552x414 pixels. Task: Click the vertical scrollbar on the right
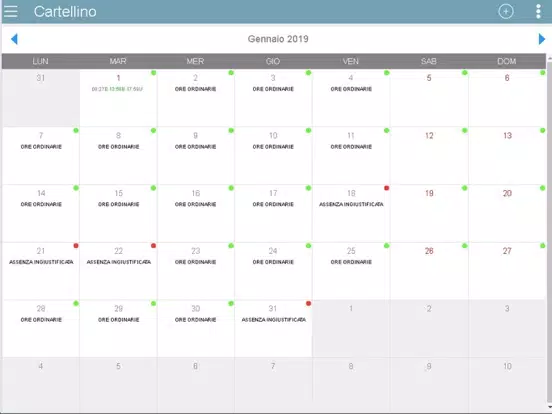pos(549,232)
